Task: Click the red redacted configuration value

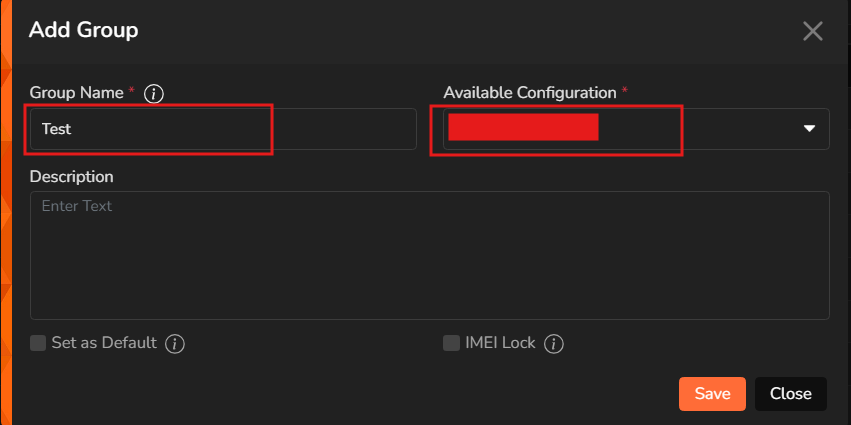Action: (x=523, y=128)
